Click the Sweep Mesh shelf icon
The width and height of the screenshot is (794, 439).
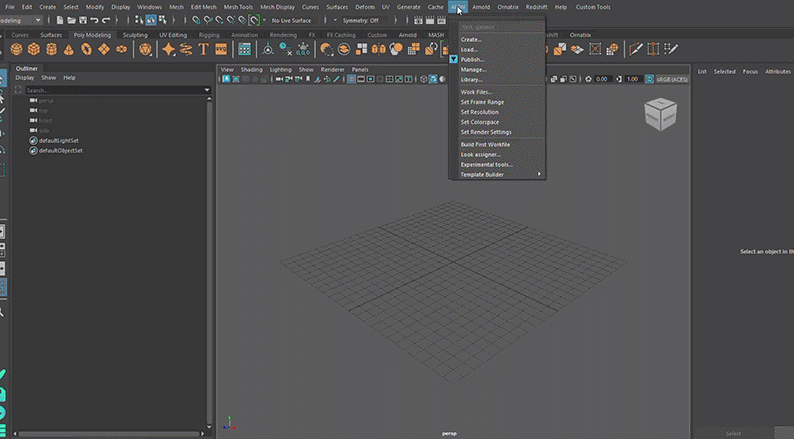coord(186,49)
